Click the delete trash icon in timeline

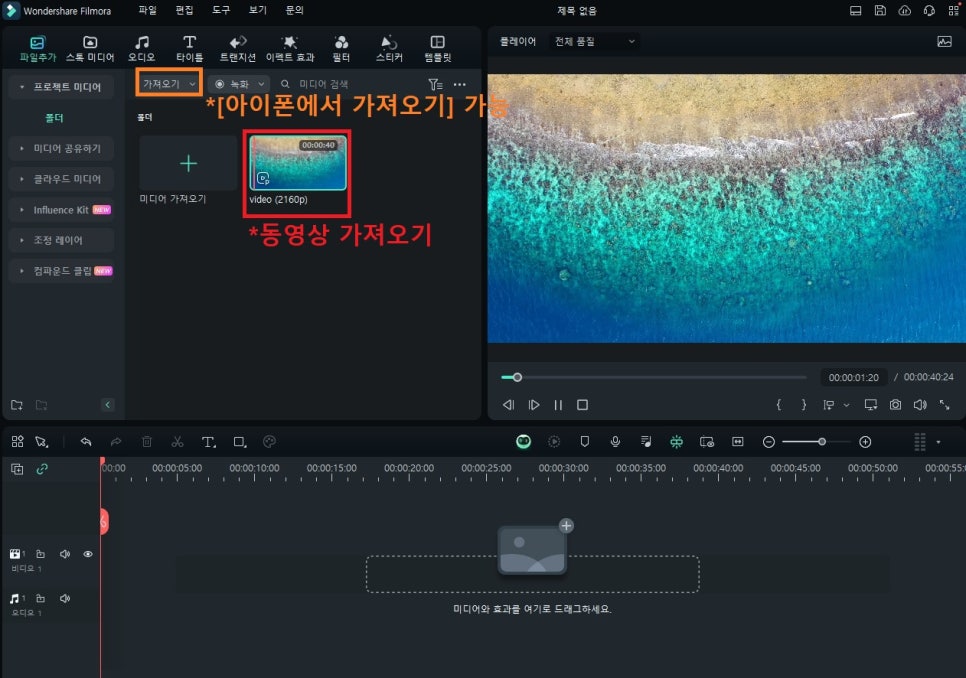[x=147, y=442]
